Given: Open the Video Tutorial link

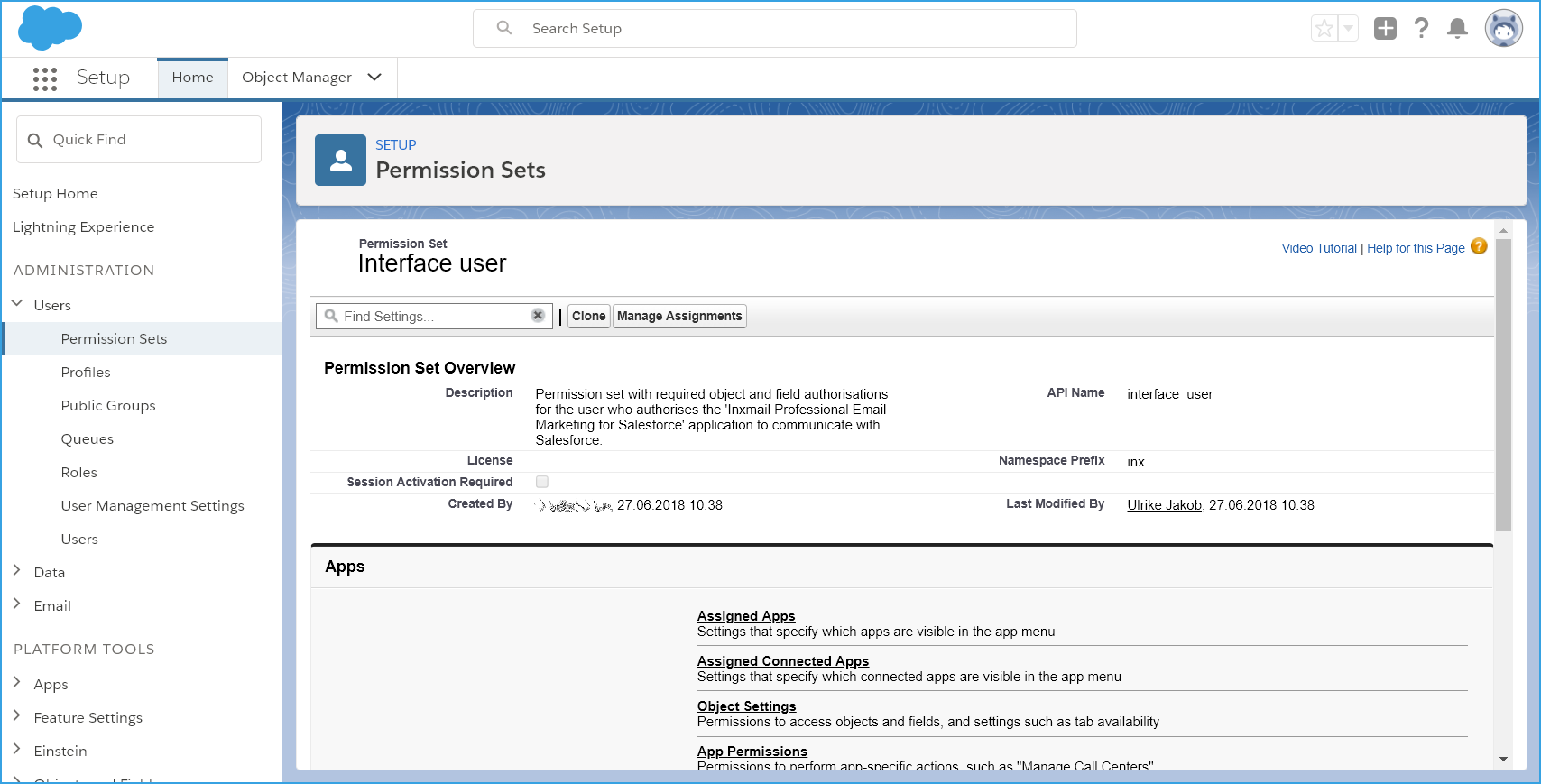Looking at the screenshot, I should pyautogui.click(x=1319, y=248).
